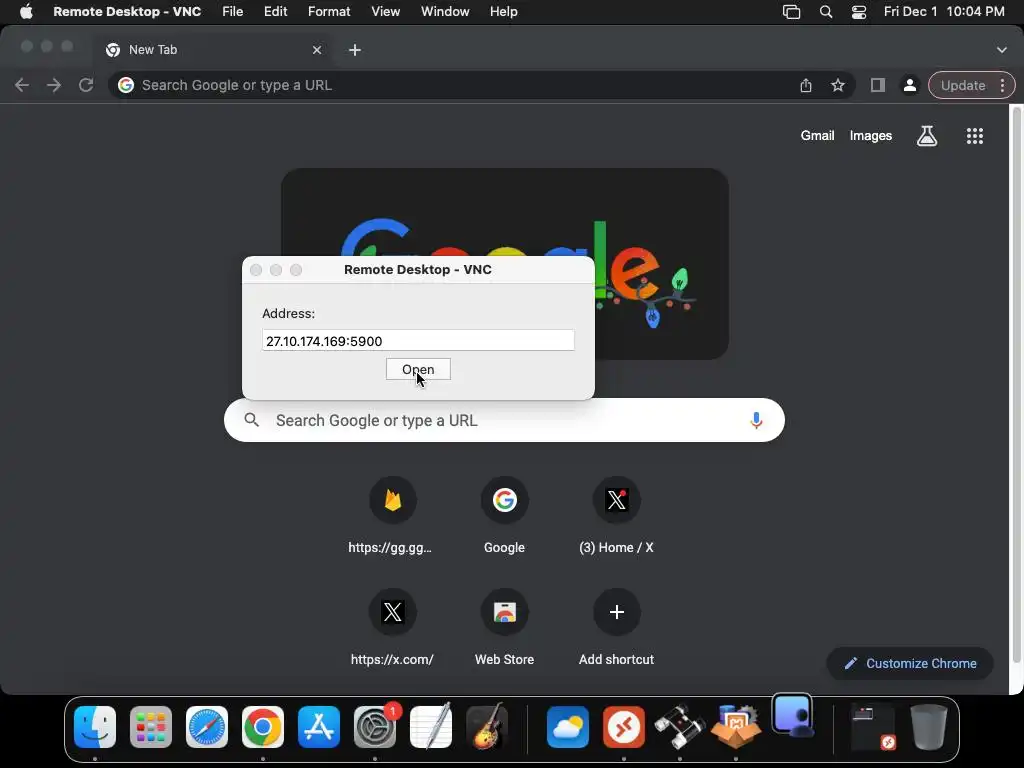Open GarageBand from the Dock
1024x768 pixels.
(487, 727)
